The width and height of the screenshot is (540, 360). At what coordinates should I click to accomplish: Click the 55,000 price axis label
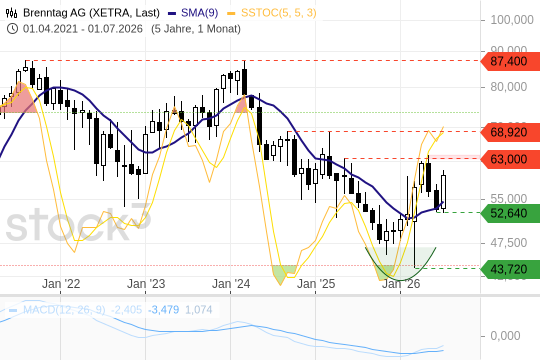click(509, 199)
